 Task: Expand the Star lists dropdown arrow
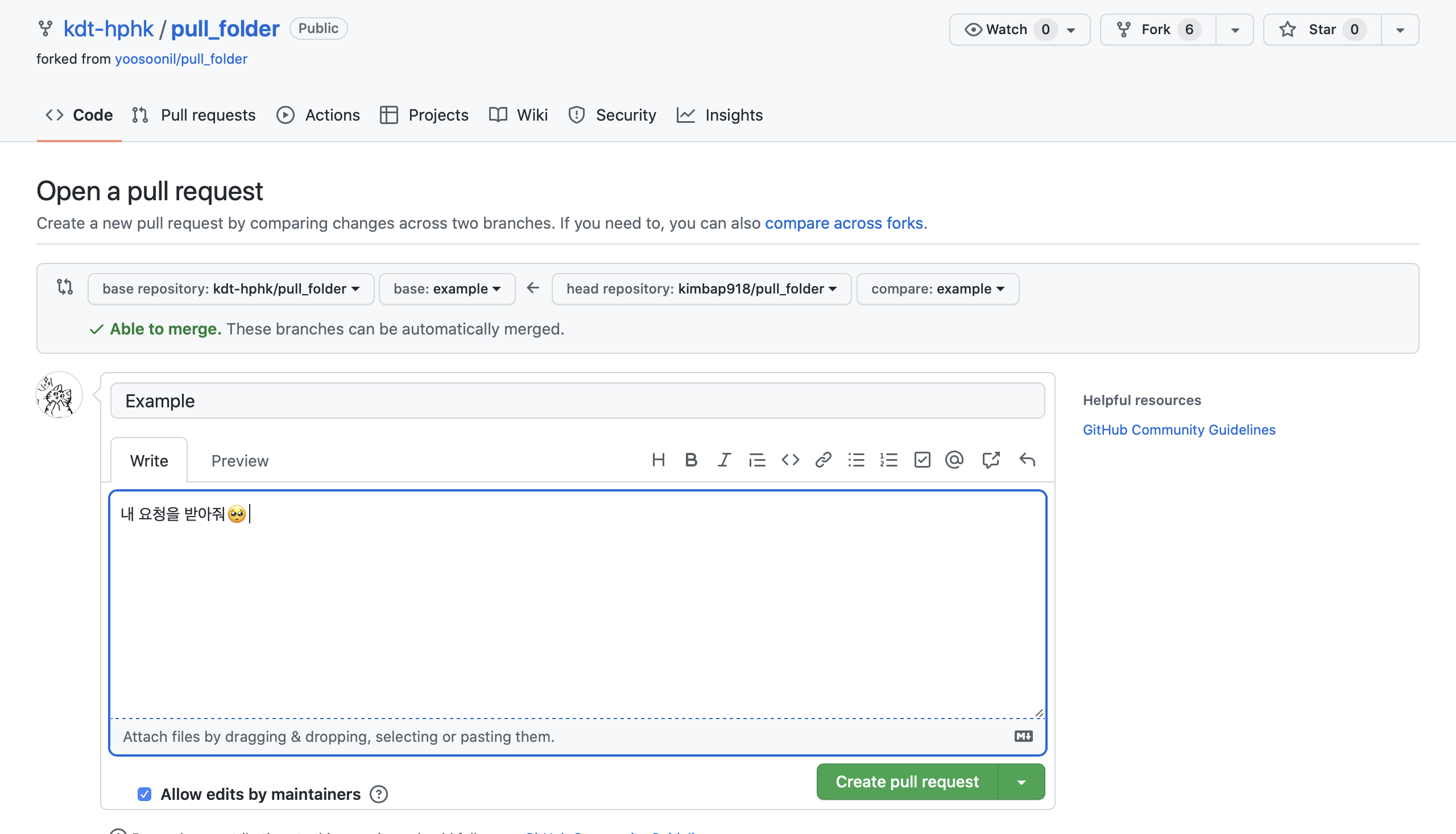tap(1400, 30)
